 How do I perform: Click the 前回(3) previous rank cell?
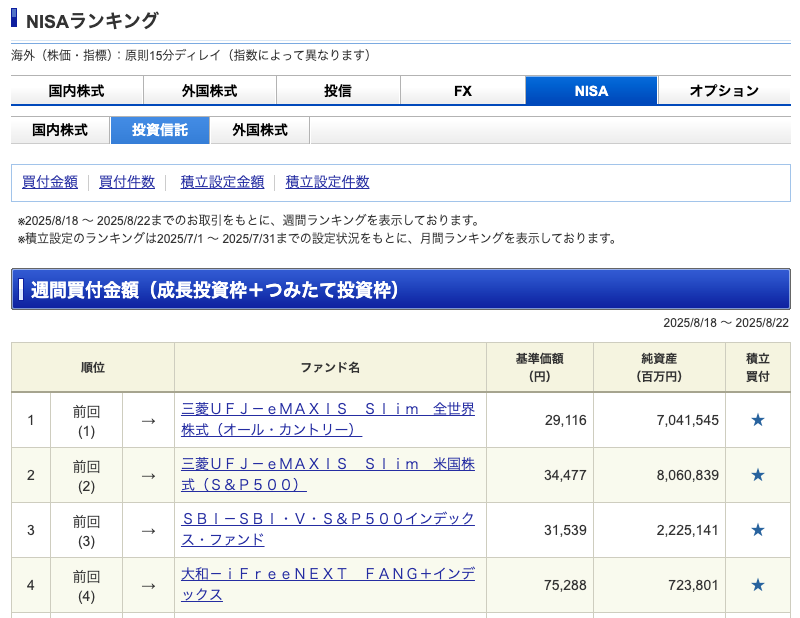(x=86, y=531)
